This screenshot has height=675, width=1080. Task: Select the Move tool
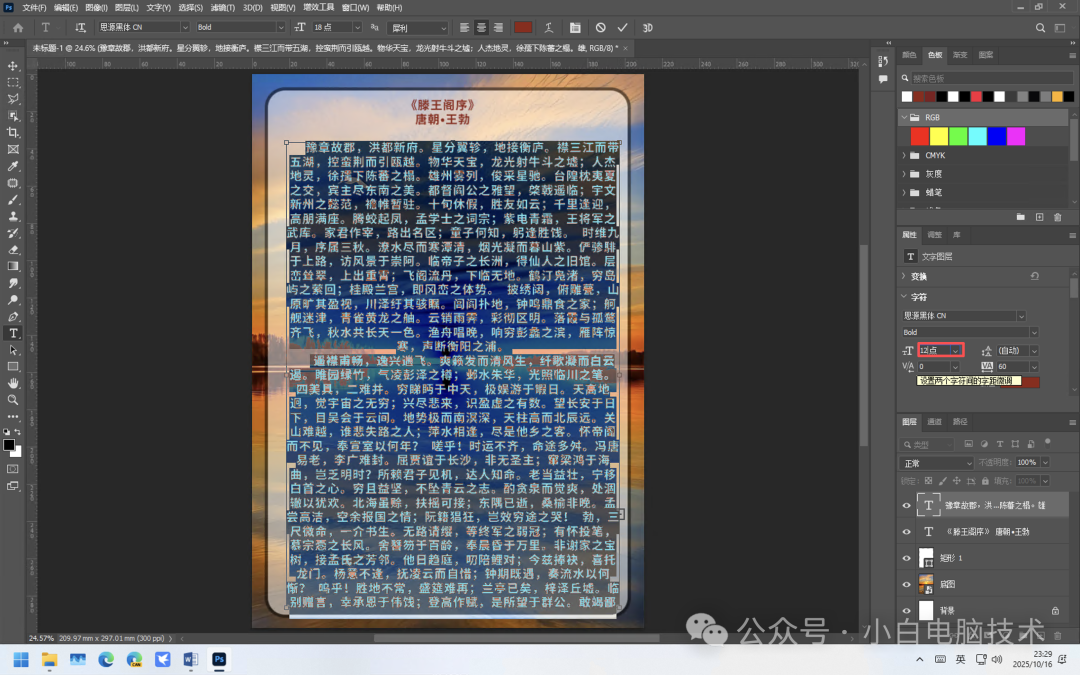pyautogui.click(x=13, y=65)
